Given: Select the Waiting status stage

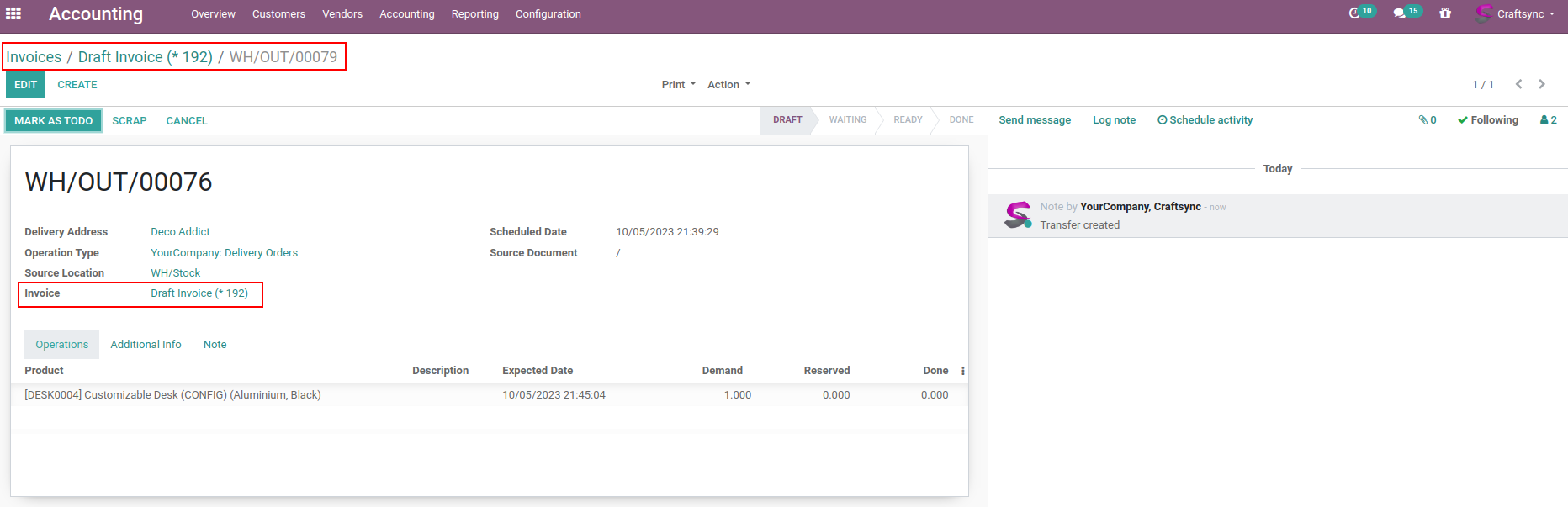Looking at the screenshot, I should click(x=847, y=120).
